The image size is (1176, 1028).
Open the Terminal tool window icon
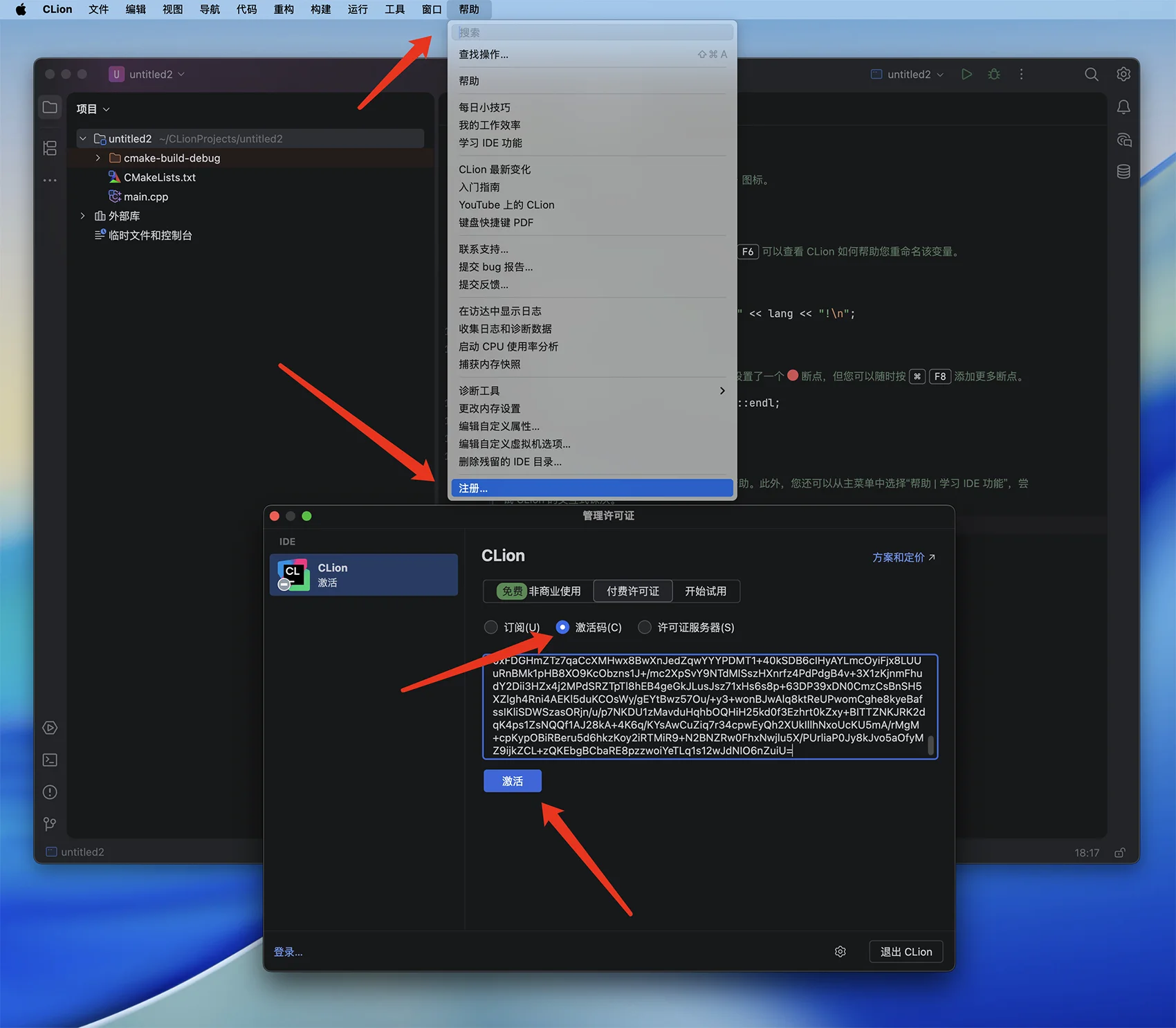point(50,760)
